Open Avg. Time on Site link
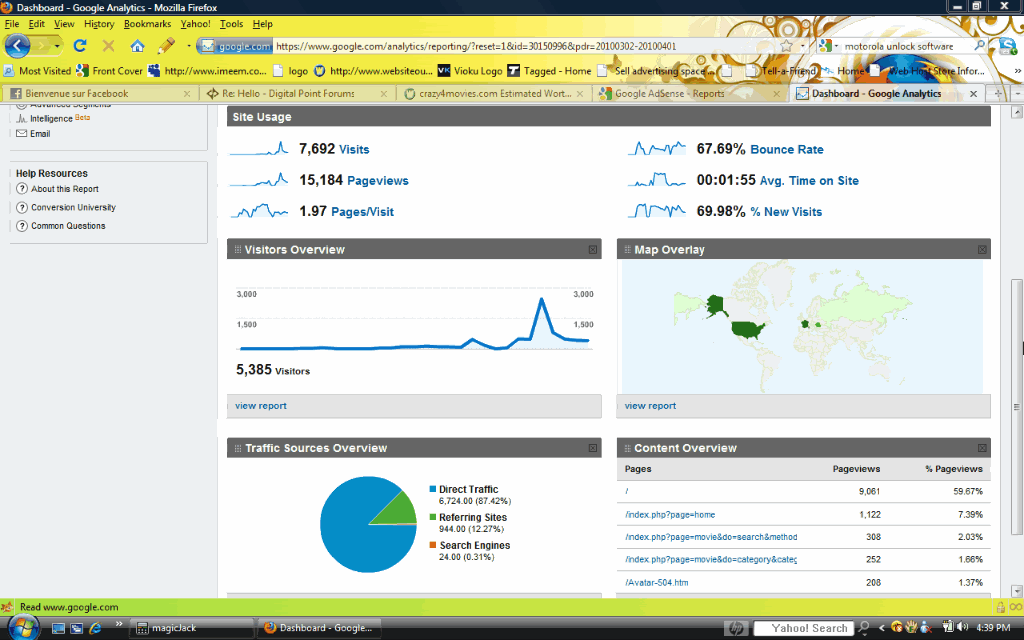The width and height of the screenshot is (1024, 640). pos(809,181)
